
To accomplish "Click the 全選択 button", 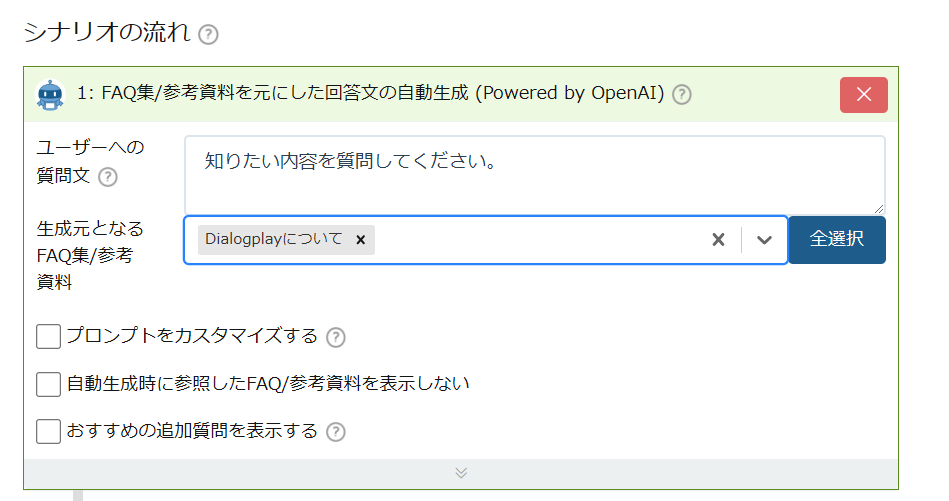I will [x=837, y=240].
